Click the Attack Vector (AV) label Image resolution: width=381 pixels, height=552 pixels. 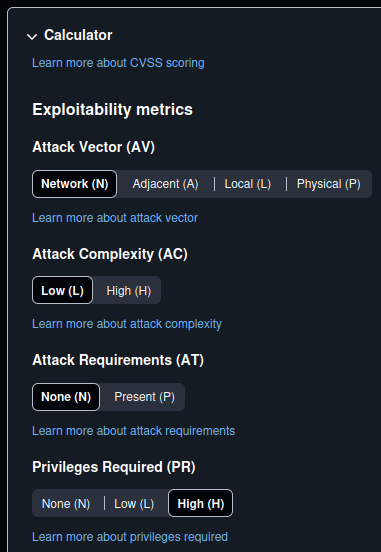tap(93, 147)
